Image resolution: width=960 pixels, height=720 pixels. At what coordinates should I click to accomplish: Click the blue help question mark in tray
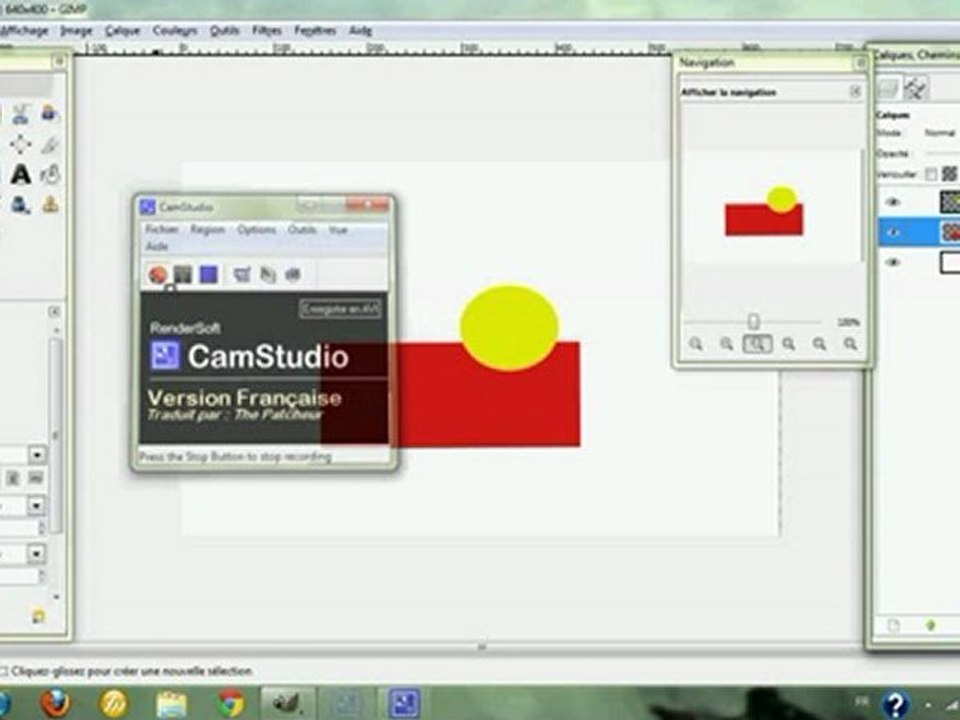click(x=894, y=704)
